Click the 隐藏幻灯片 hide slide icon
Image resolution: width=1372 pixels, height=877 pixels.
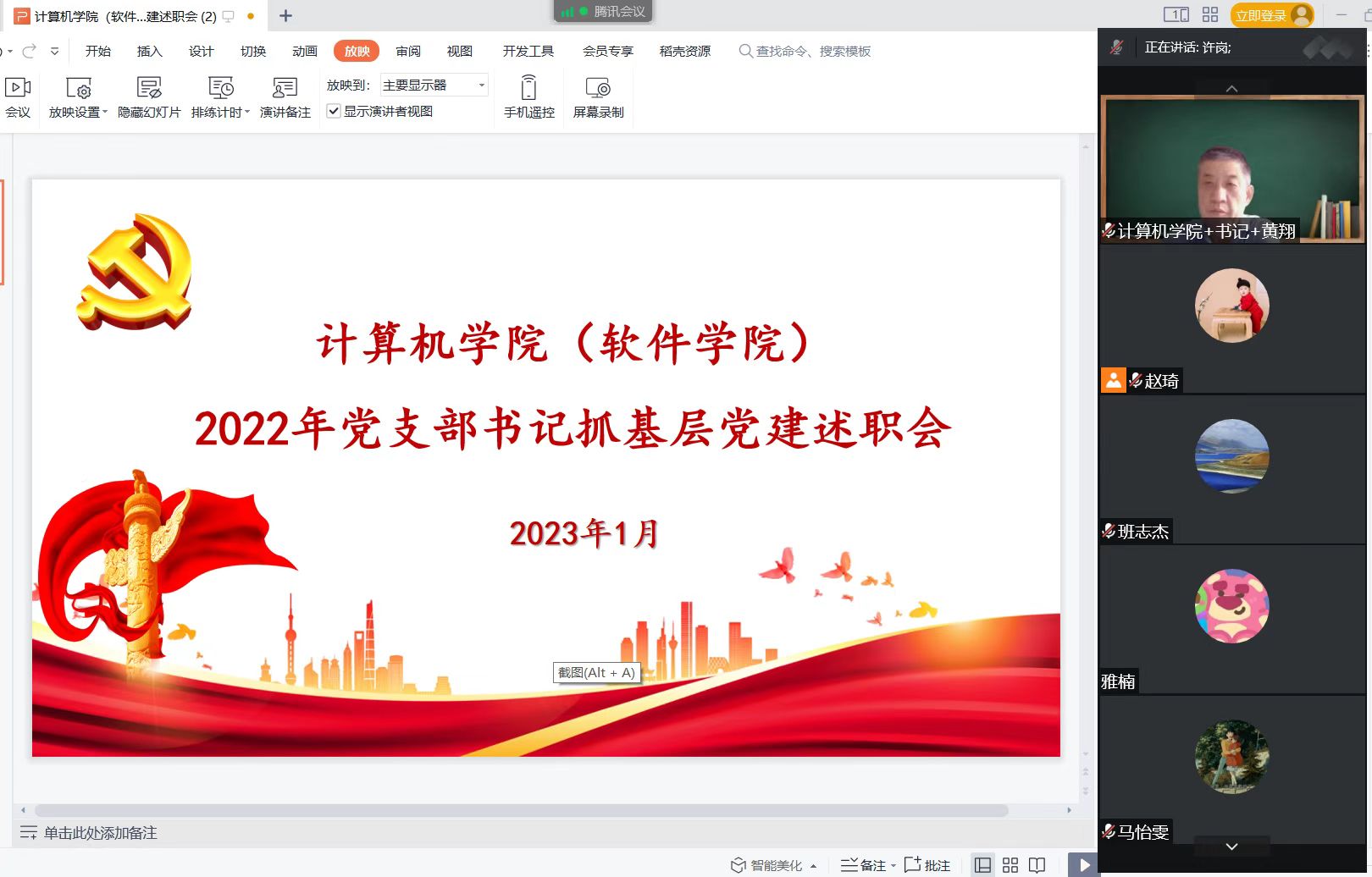point(149,88)
